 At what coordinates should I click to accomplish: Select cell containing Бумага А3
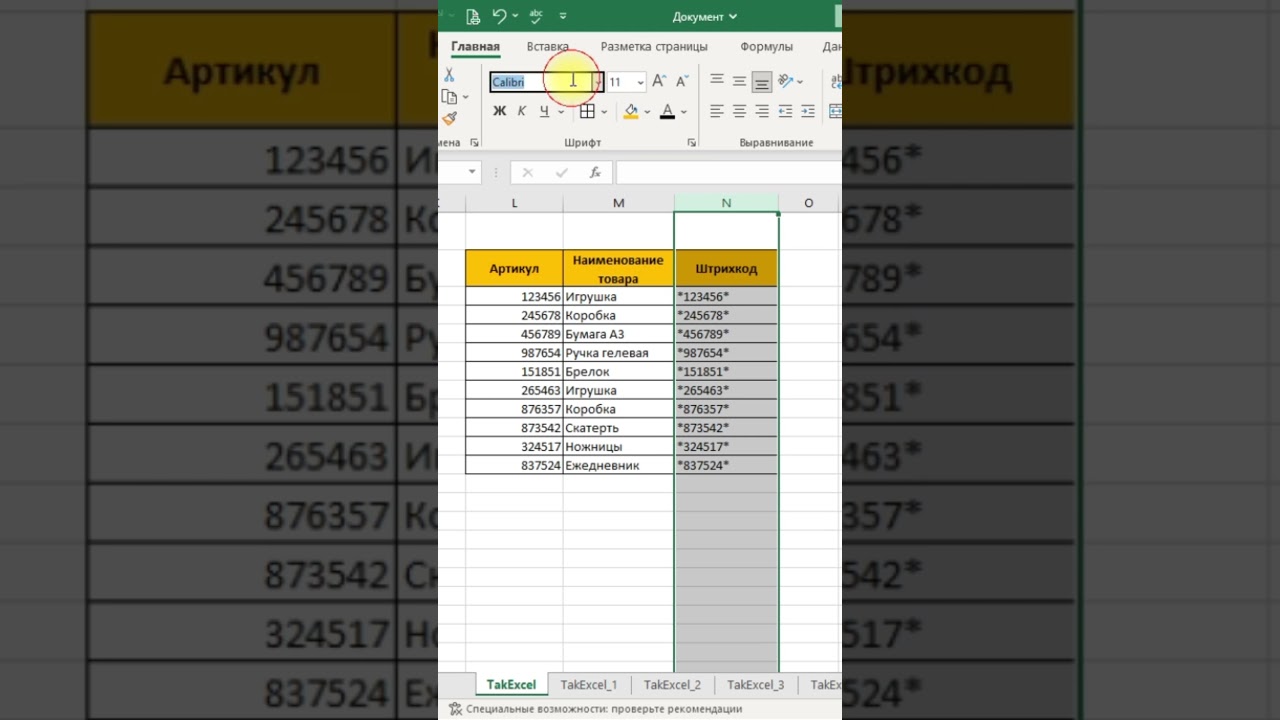coord(618,334)
